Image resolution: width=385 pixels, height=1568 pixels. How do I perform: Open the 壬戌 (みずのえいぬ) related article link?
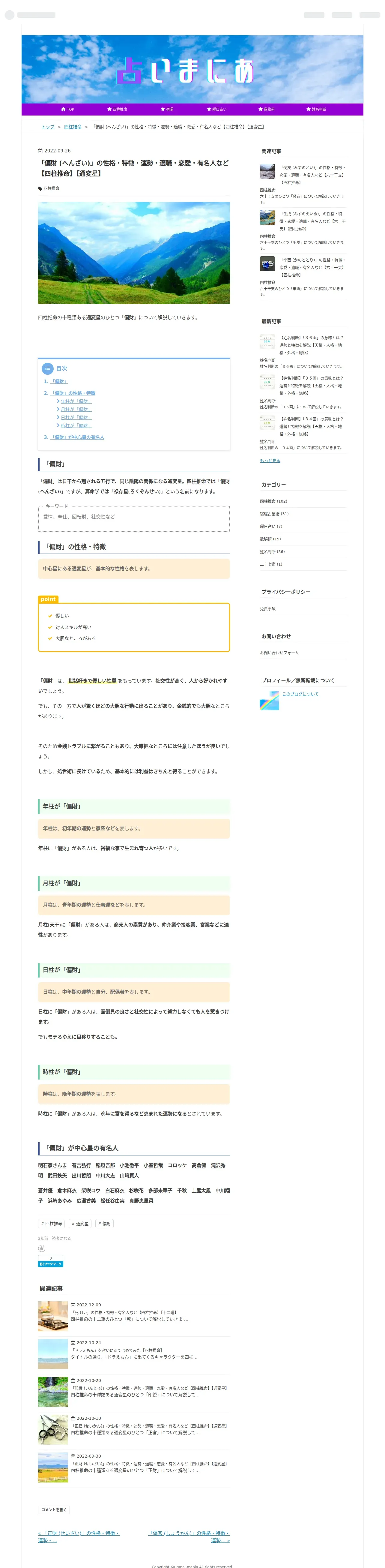click(312, 221)
